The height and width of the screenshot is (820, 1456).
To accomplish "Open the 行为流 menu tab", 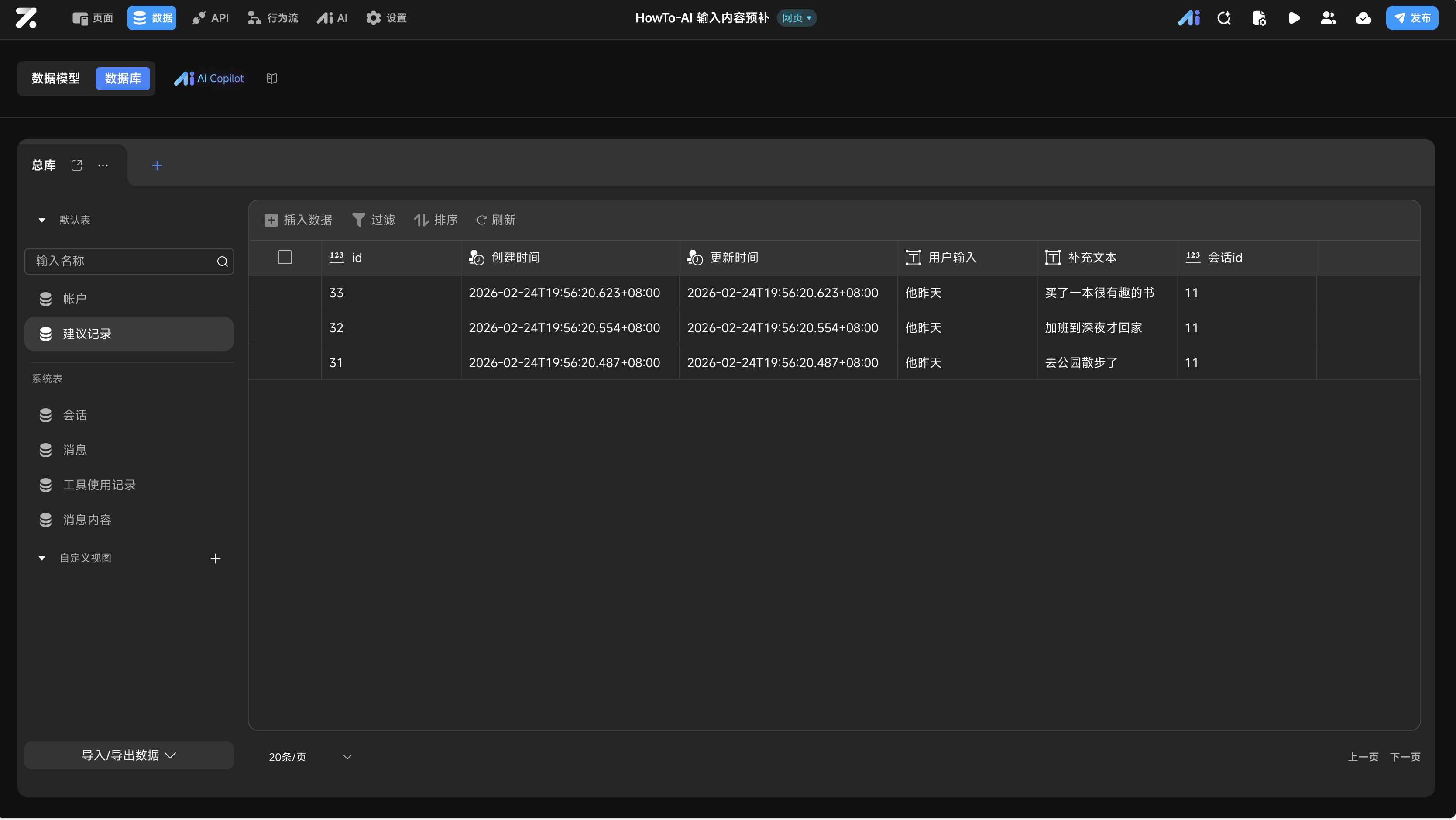I will tap(273, 18).
